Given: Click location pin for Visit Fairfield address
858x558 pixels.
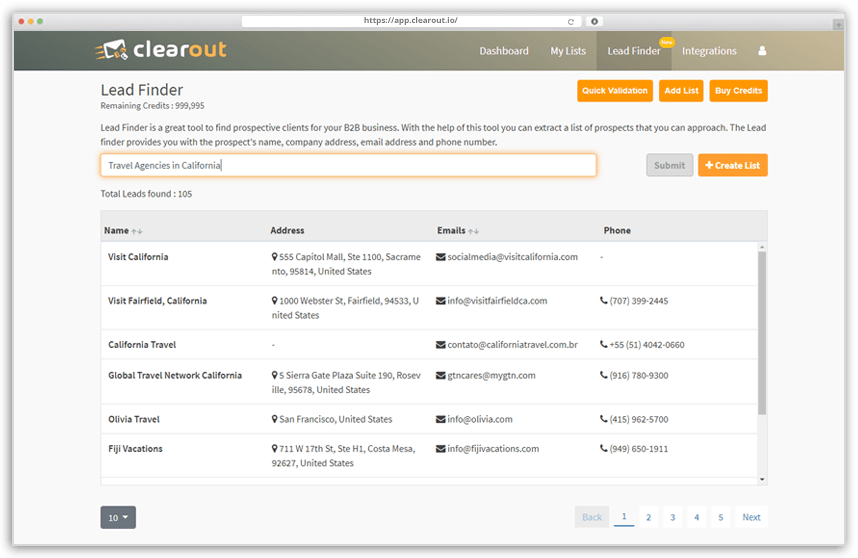Looking at the screenshot, I should [x=275, y=300].
